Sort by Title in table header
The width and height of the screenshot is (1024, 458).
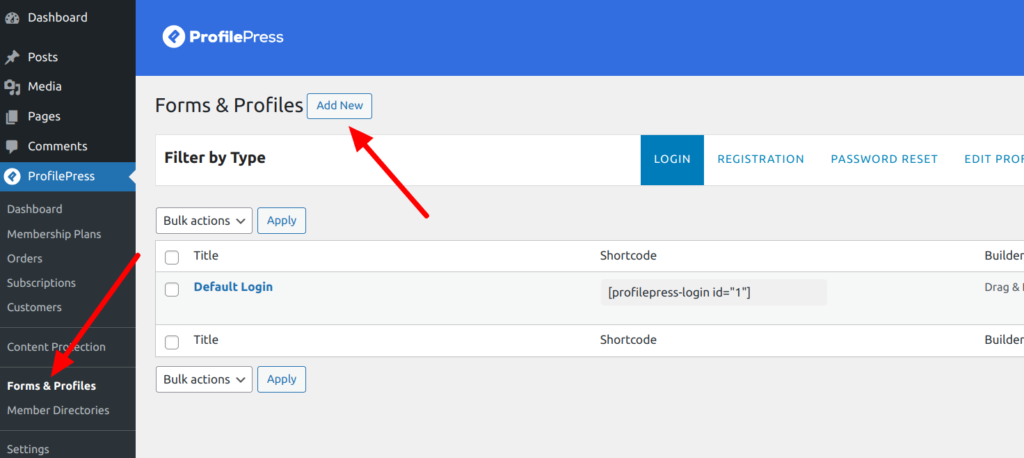(206, 256)
